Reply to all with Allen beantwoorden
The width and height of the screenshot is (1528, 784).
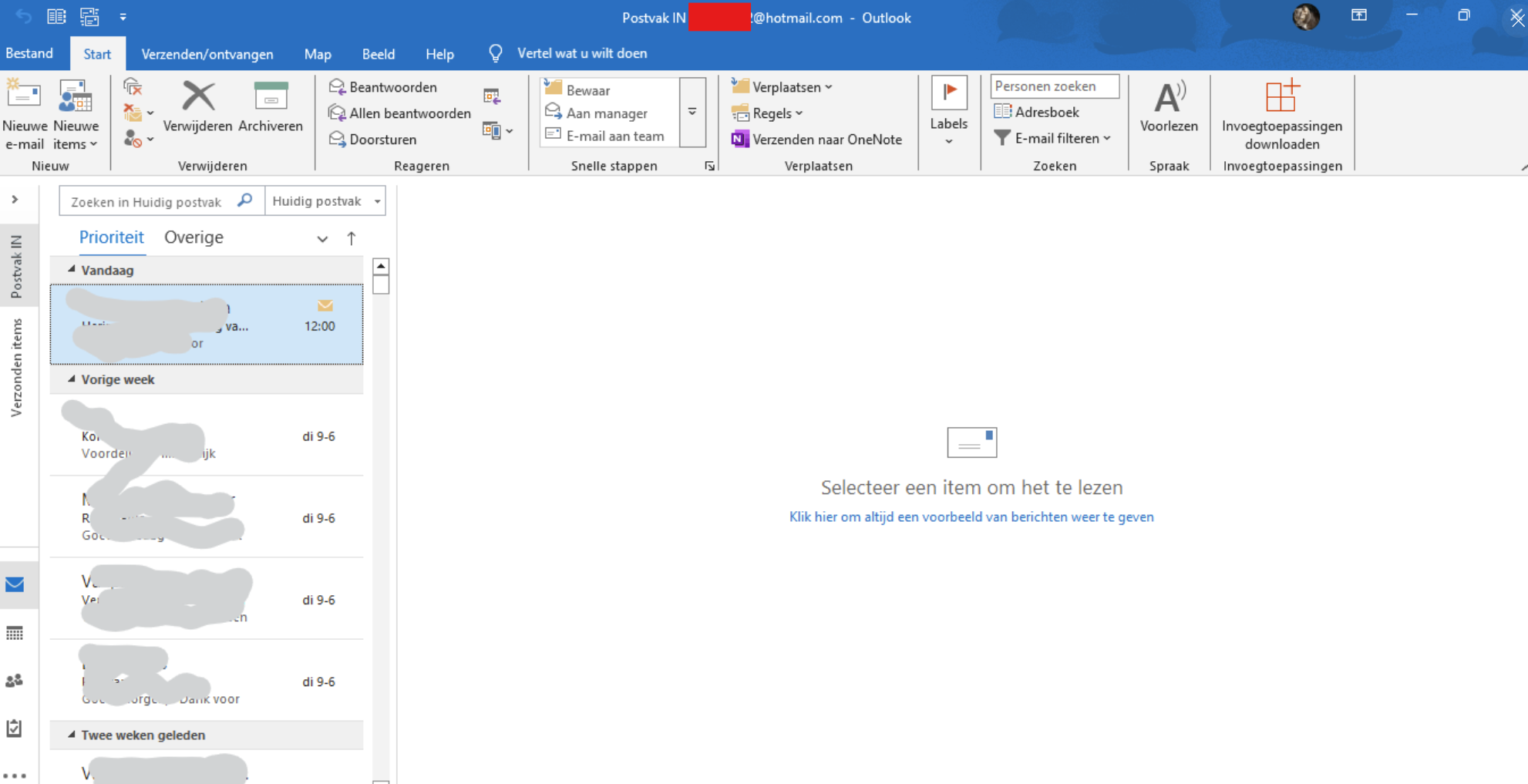pyautogui.click(x=400, y=113)
